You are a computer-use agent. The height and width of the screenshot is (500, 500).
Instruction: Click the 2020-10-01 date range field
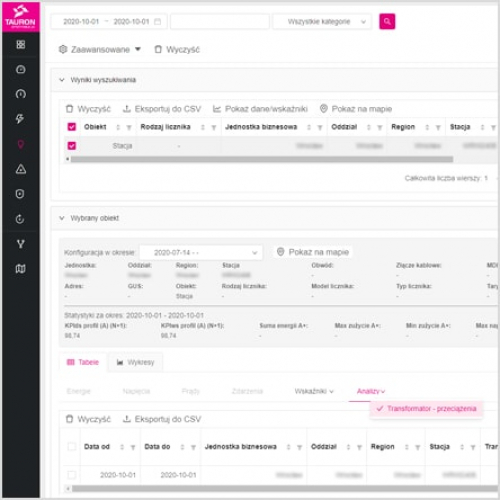click(109, 22)
